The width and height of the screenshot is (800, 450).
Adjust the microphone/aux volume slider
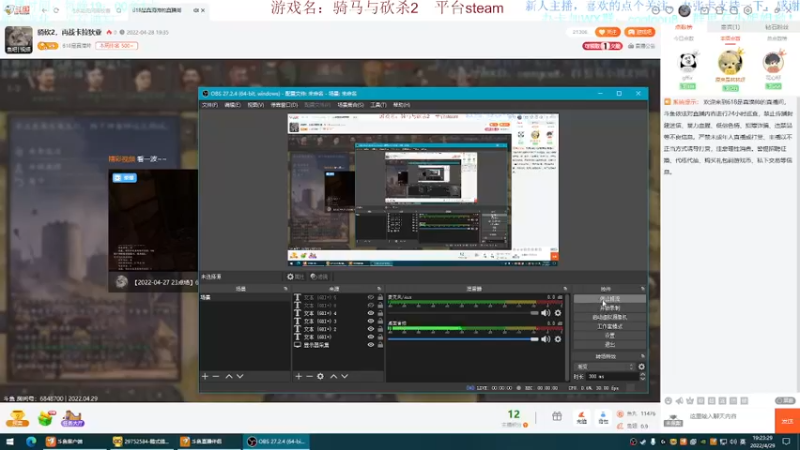point(463,313)
